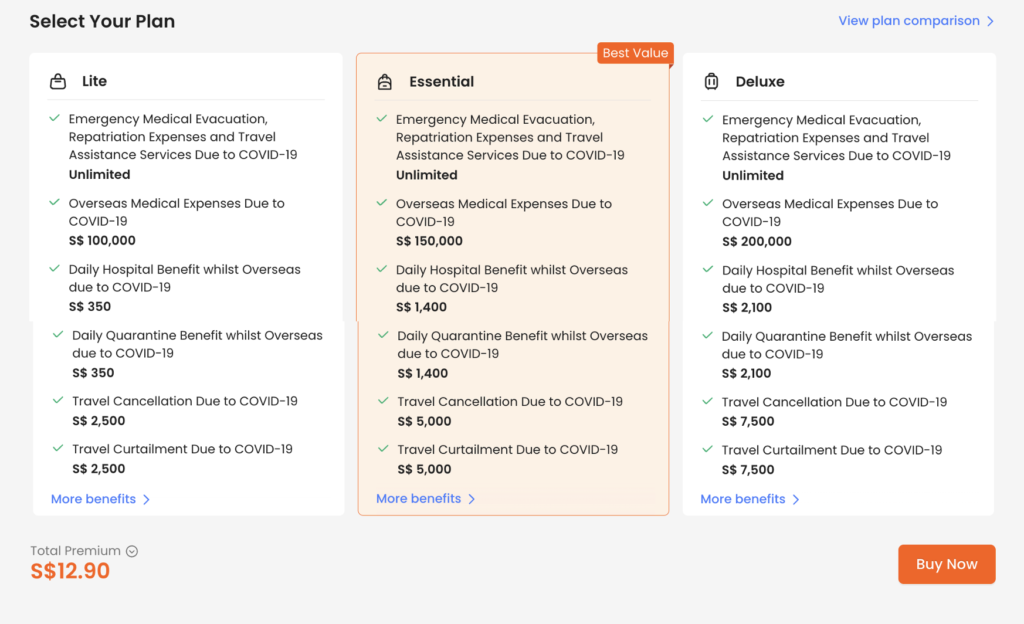Click the Deluxe Travel Curtailment checkmark
The width and height of the screenshot is (1024, 624).
[x=707, y=449]
